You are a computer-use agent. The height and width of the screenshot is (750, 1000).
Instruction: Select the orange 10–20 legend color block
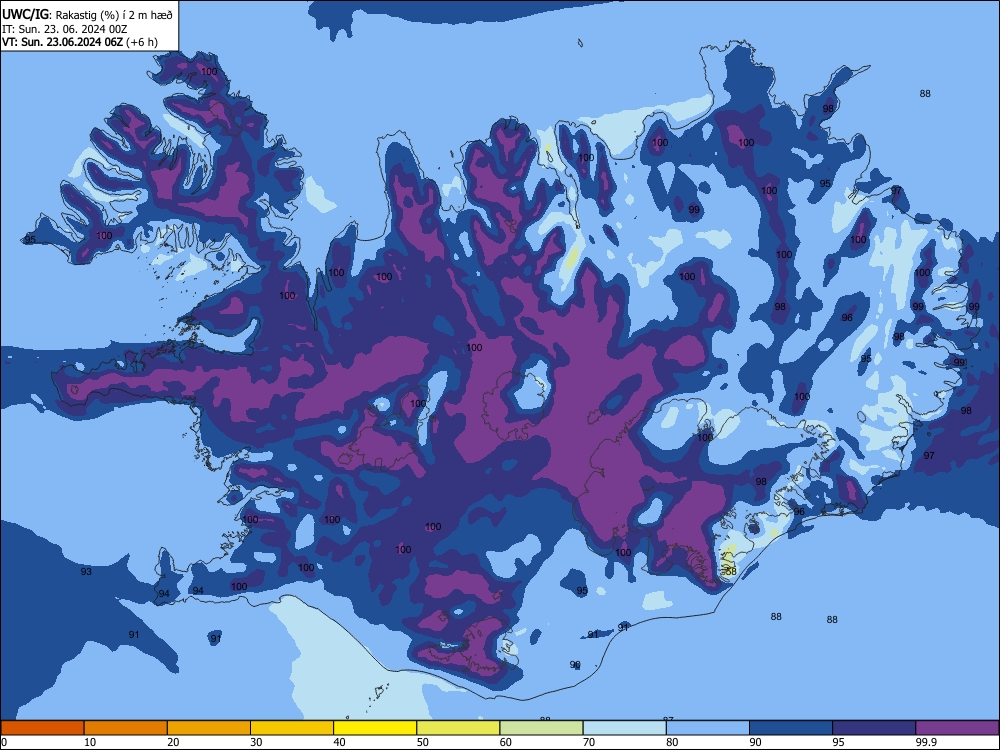click(126, 728)
